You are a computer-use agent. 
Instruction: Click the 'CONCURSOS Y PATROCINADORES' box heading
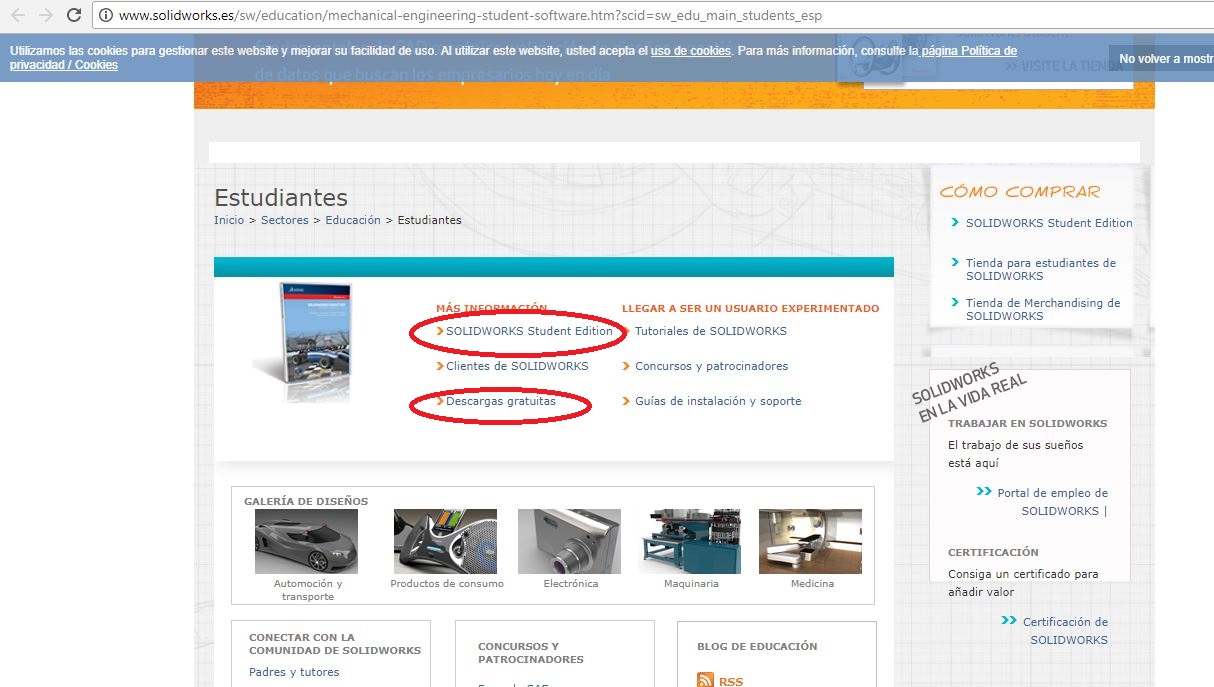point(531,653)
